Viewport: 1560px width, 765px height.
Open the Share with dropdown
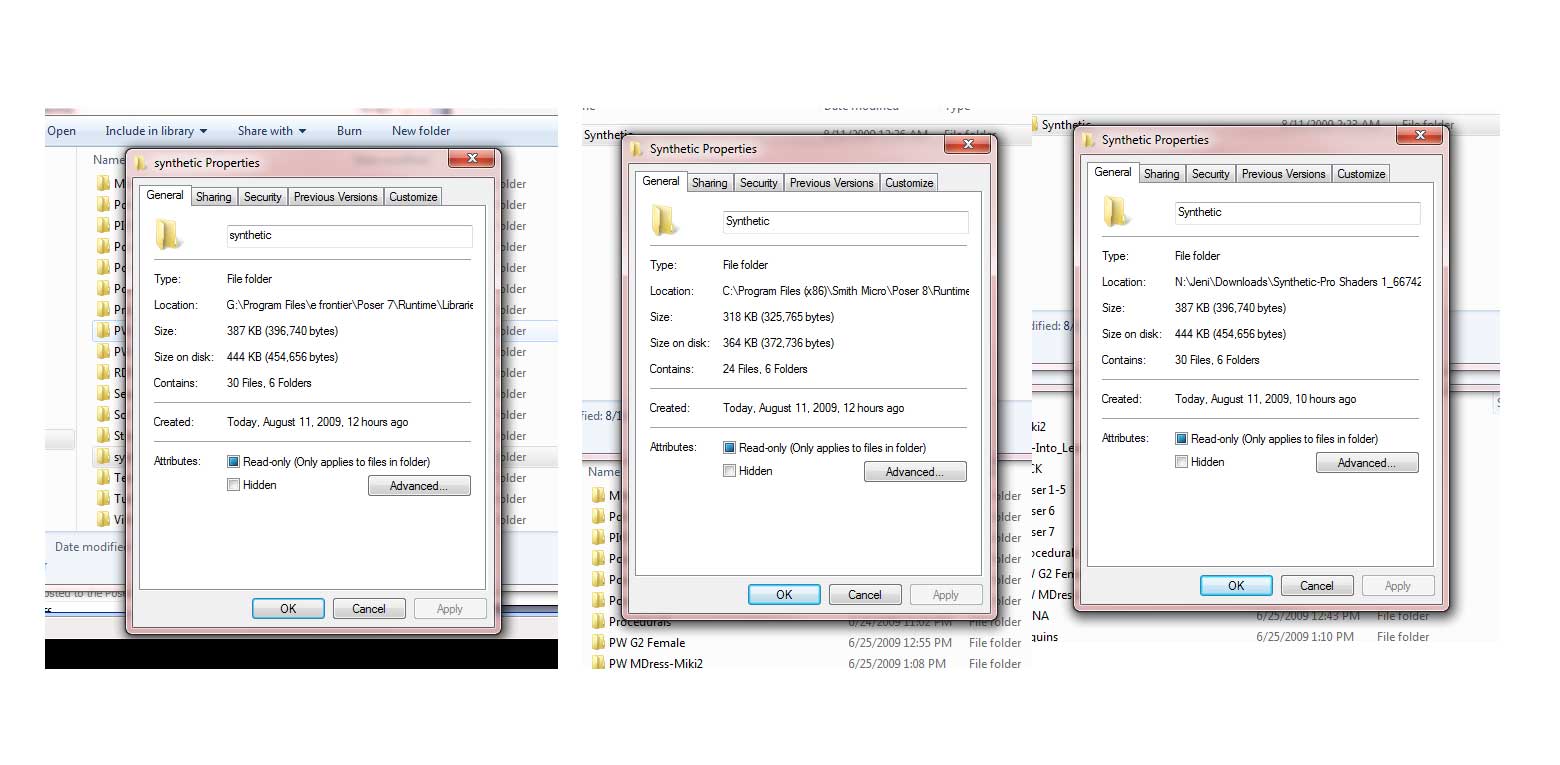coord(271,131)
